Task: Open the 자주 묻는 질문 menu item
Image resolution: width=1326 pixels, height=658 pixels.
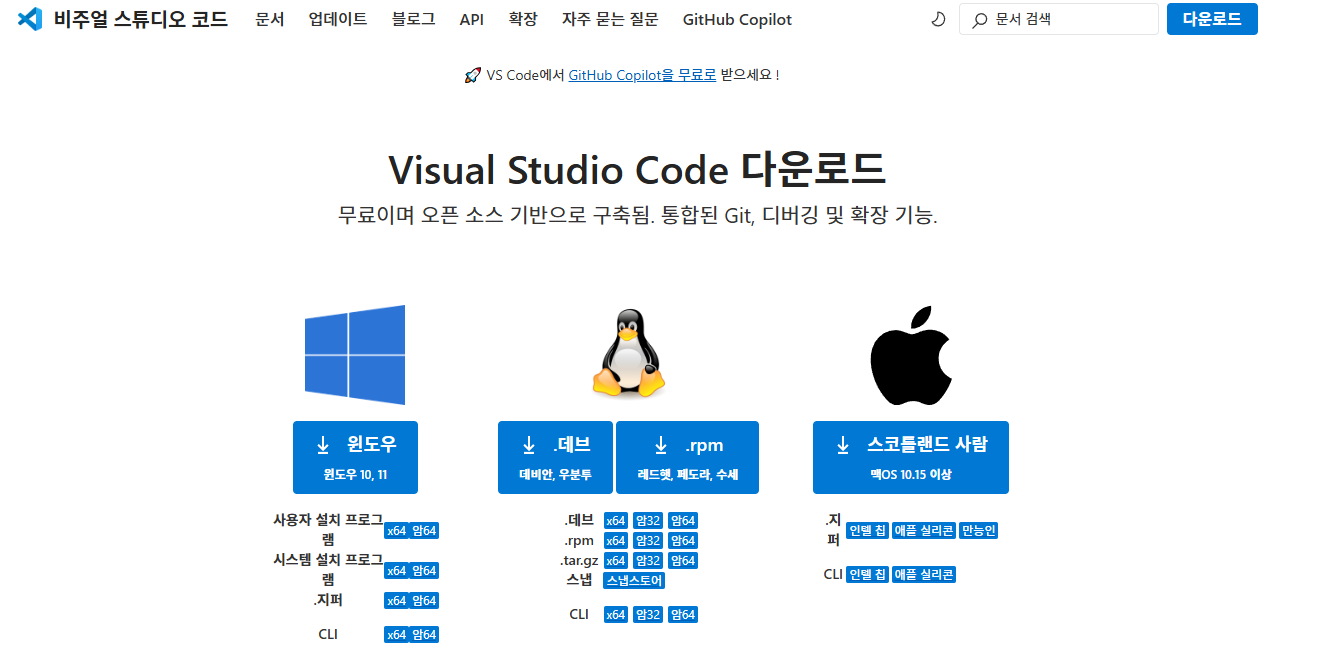Action: [x=610, y=19]
